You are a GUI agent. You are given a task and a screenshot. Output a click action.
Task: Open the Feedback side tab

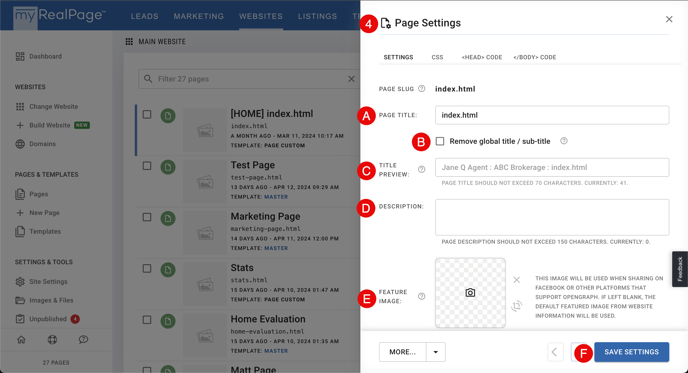(680, 269)
